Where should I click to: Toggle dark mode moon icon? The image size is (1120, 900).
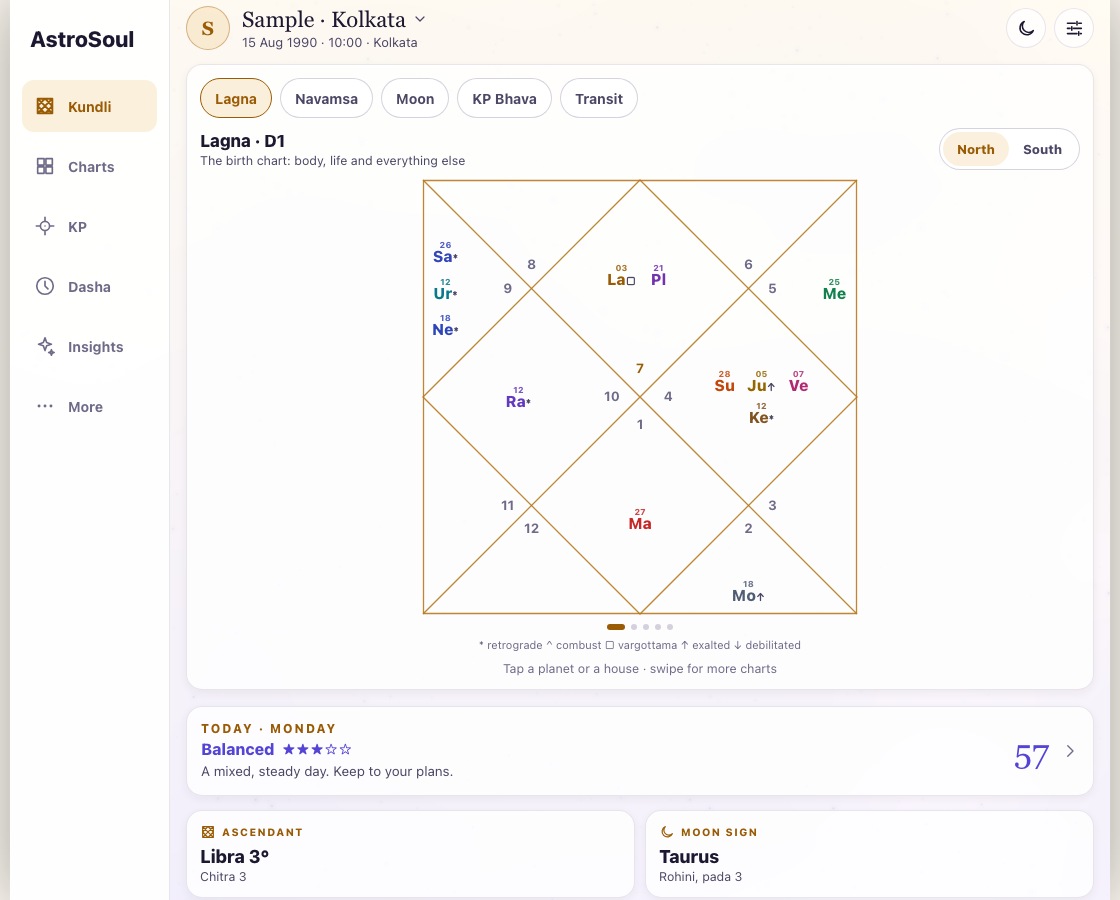coord(1026,29)
